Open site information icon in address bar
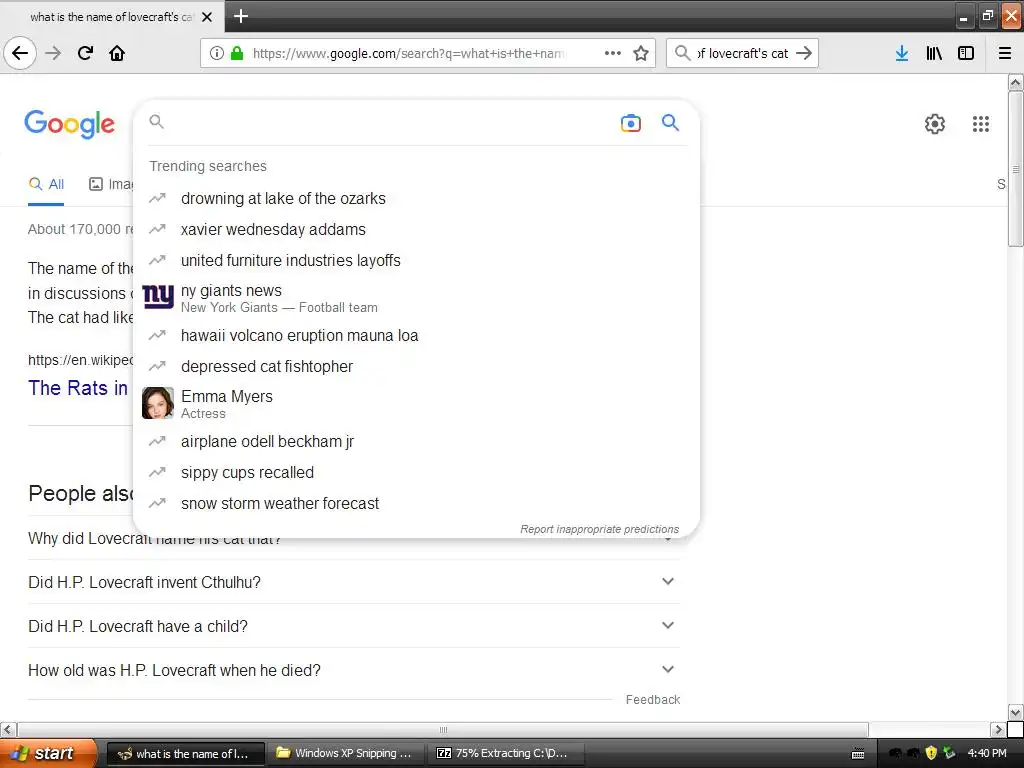 pyautogui.click(x=217, y=53)
